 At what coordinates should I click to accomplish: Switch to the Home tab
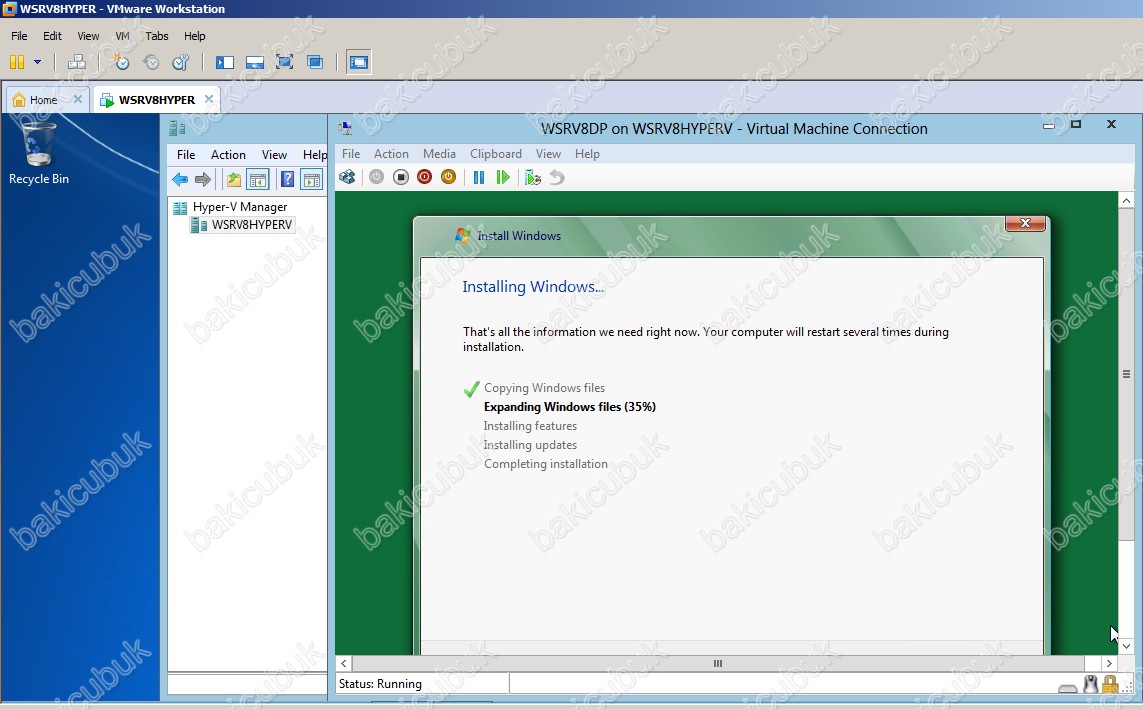click(x=43, y=100)
